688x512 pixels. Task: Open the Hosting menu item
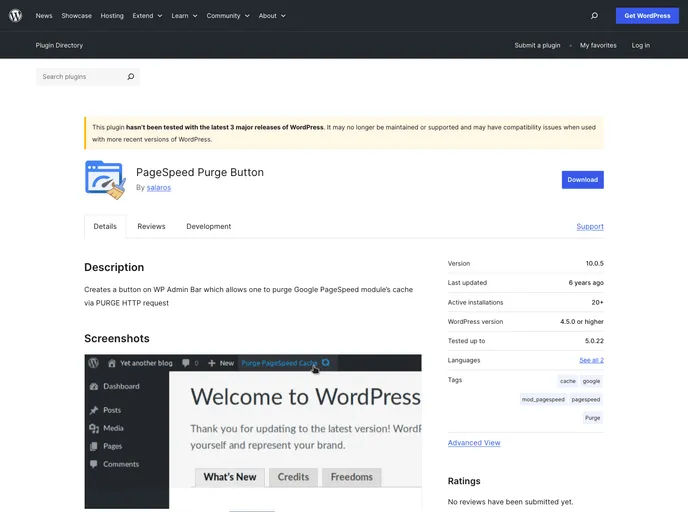[112, 16]
